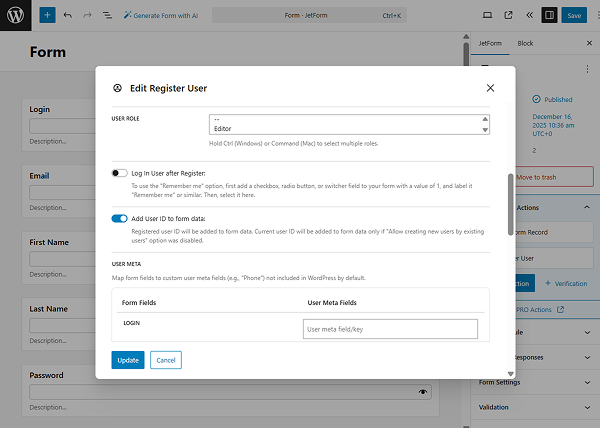The height and width of the screenshot is (428, 600).
Task: Open form in new tab icon
Action: click(x=508, y=15)
